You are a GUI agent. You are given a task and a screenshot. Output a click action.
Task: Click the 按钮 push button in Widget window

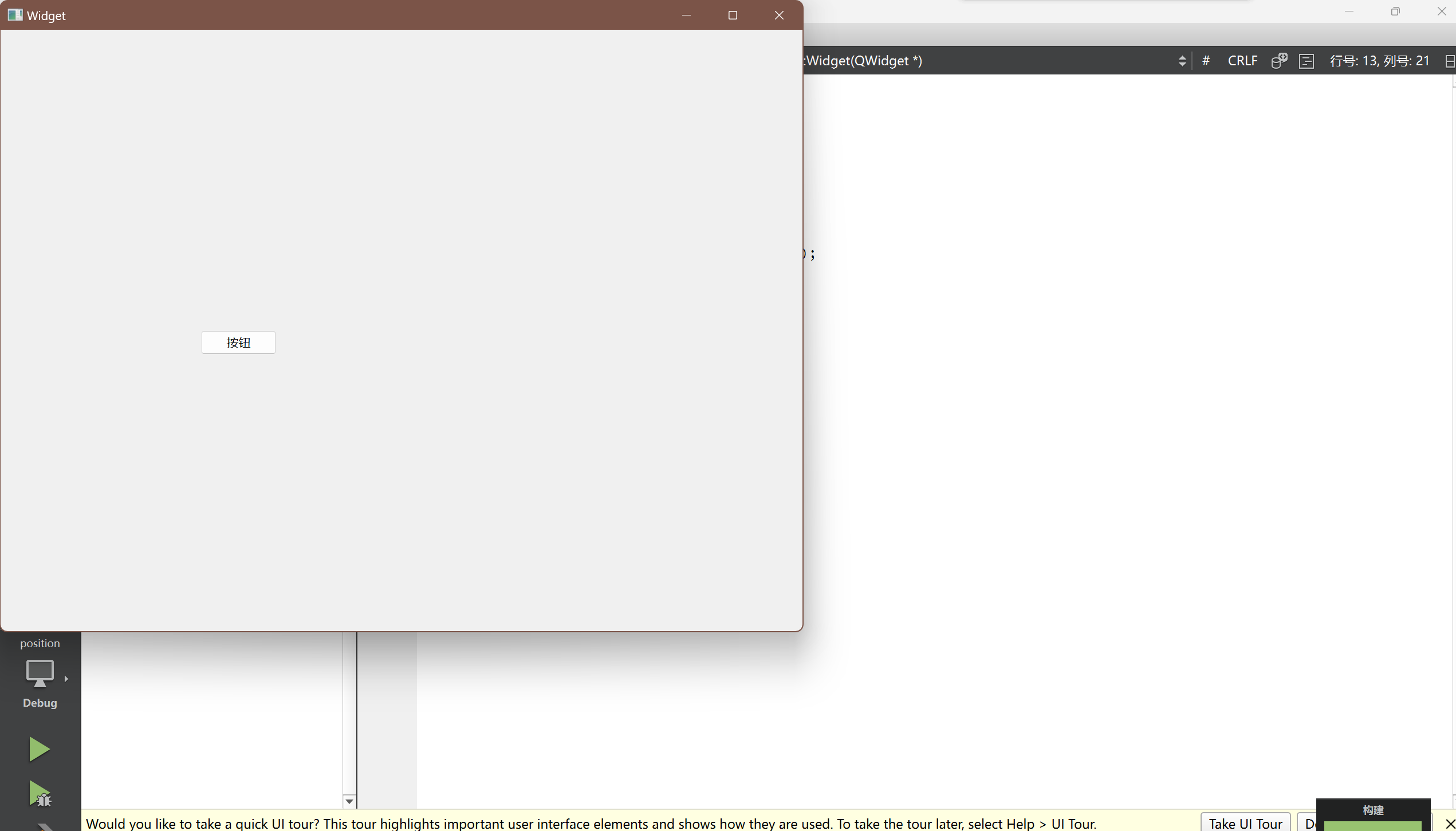pos(238,342)
